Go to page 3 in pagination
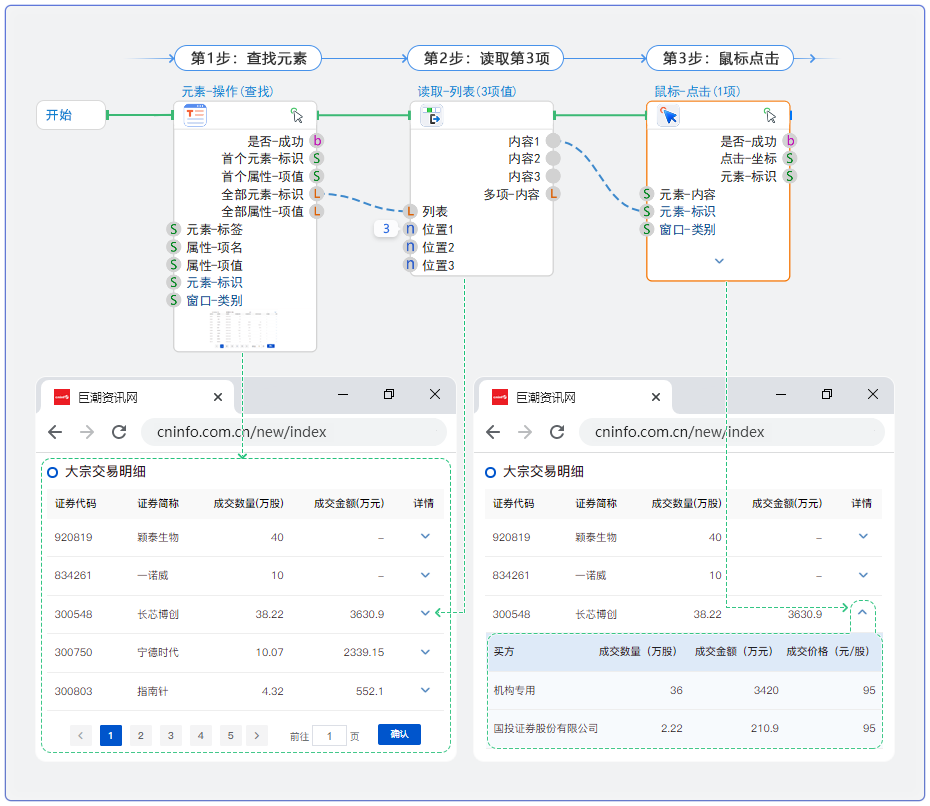This screenshot has width=930, height=806. tap(171, 735)
